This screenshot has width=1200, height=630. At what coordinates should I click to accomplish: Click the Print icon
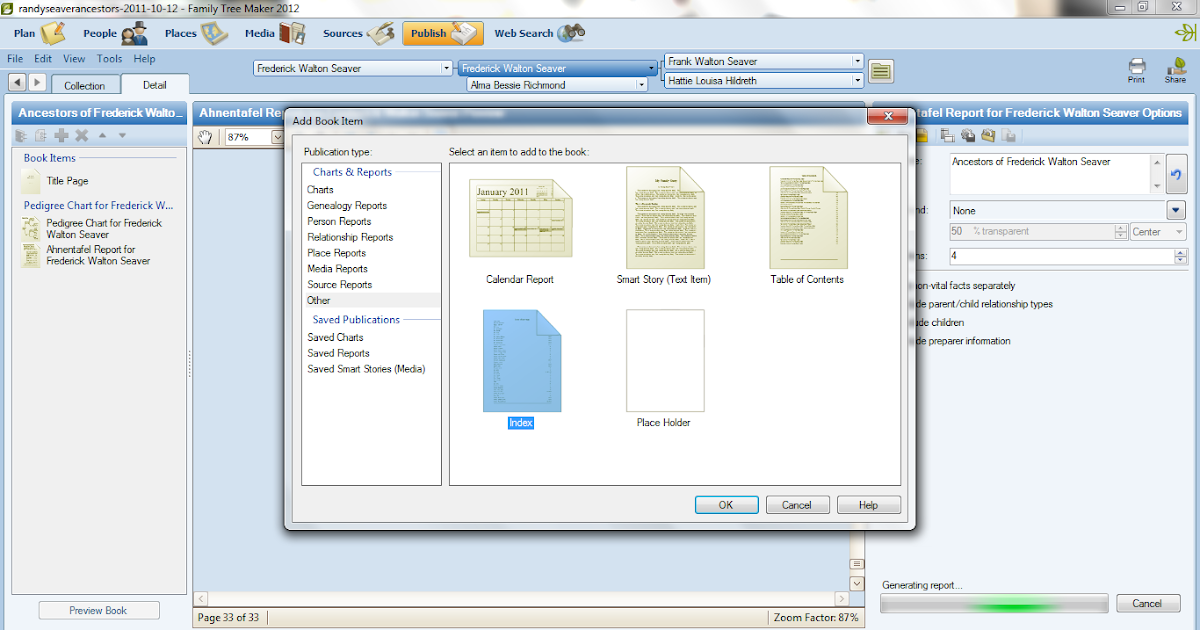[1136, 70]
